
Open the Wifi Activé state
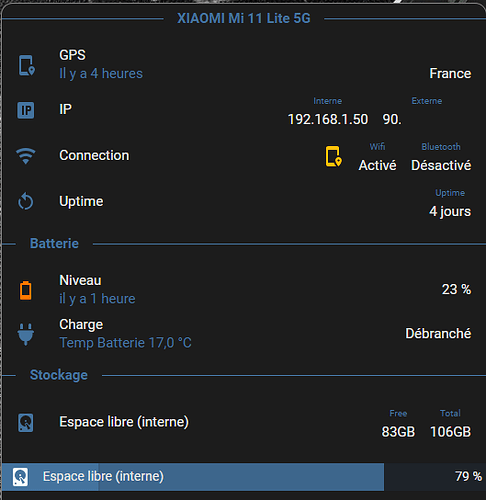point(377,165)
